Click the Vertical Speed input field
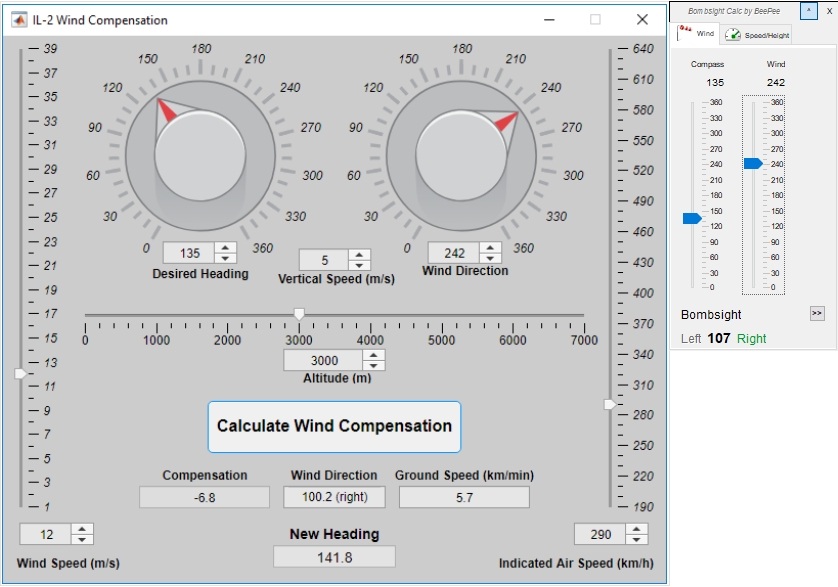Image resolution: width=838 pixels, height=587 pixels. 324,260
